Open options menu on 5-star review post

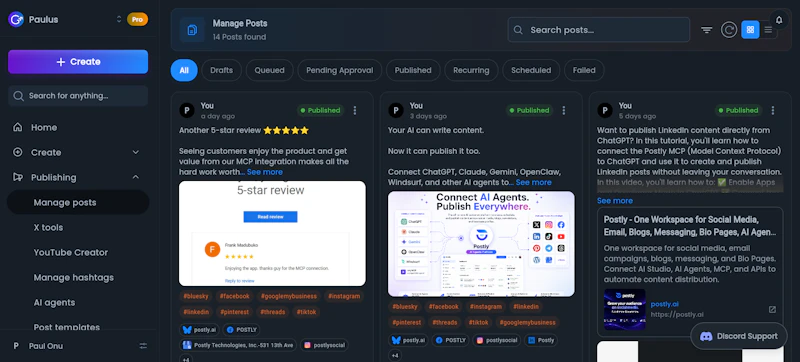coord(355,110)
